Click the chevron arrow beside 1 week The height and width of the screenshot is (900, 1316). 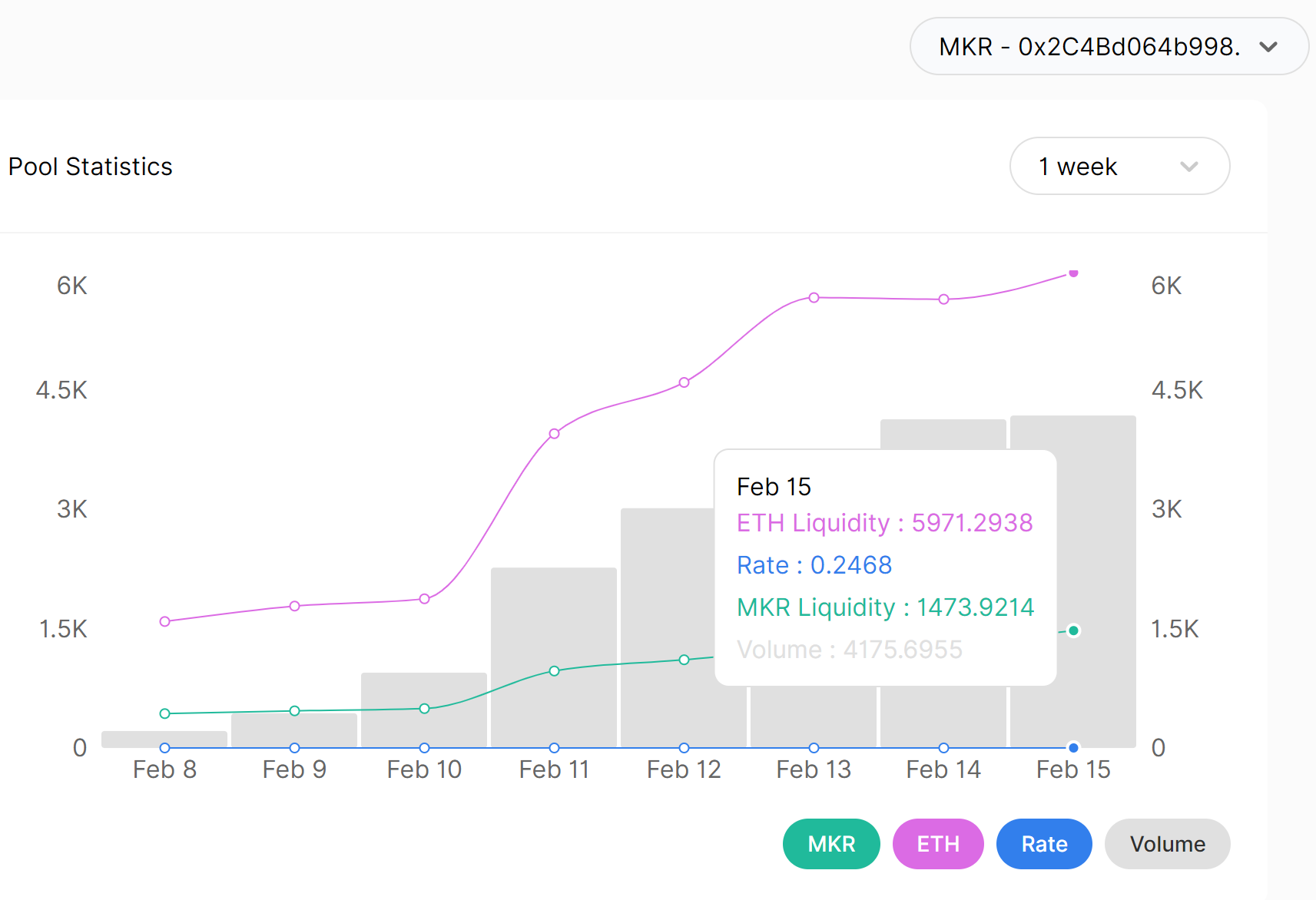point(1188,167)
